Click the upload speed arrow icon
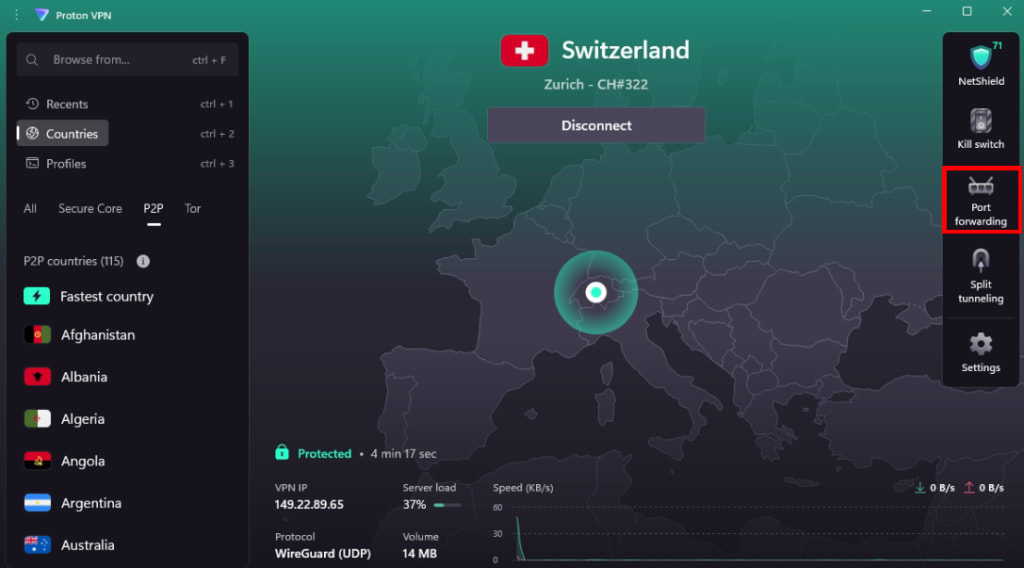1024x568 pixels. click(x=969, y=488)
